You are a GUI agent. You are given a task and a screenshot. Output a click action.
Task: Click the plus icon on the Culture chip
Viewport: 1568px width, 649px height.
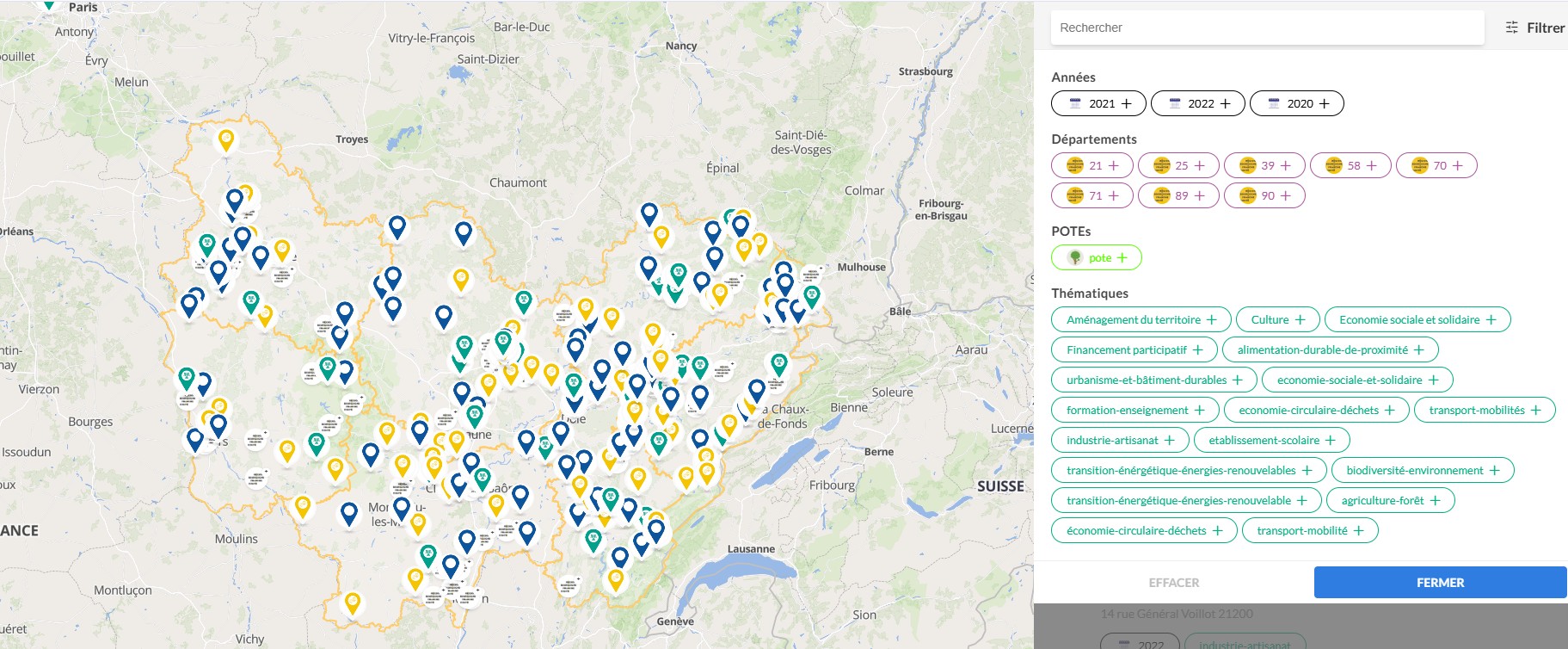pos(1300,319)
